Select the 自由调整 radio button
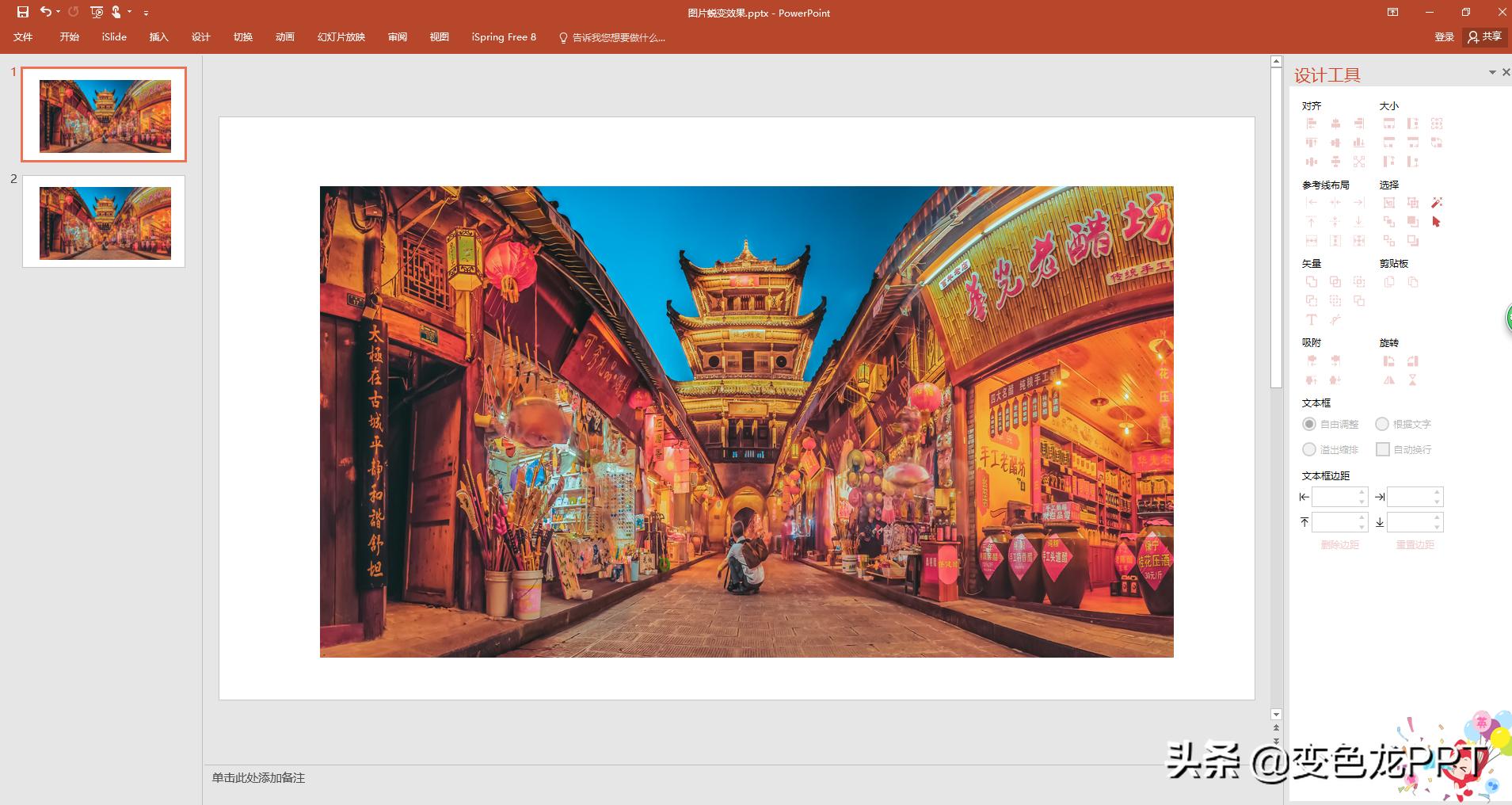 [x=1309, y=424]
